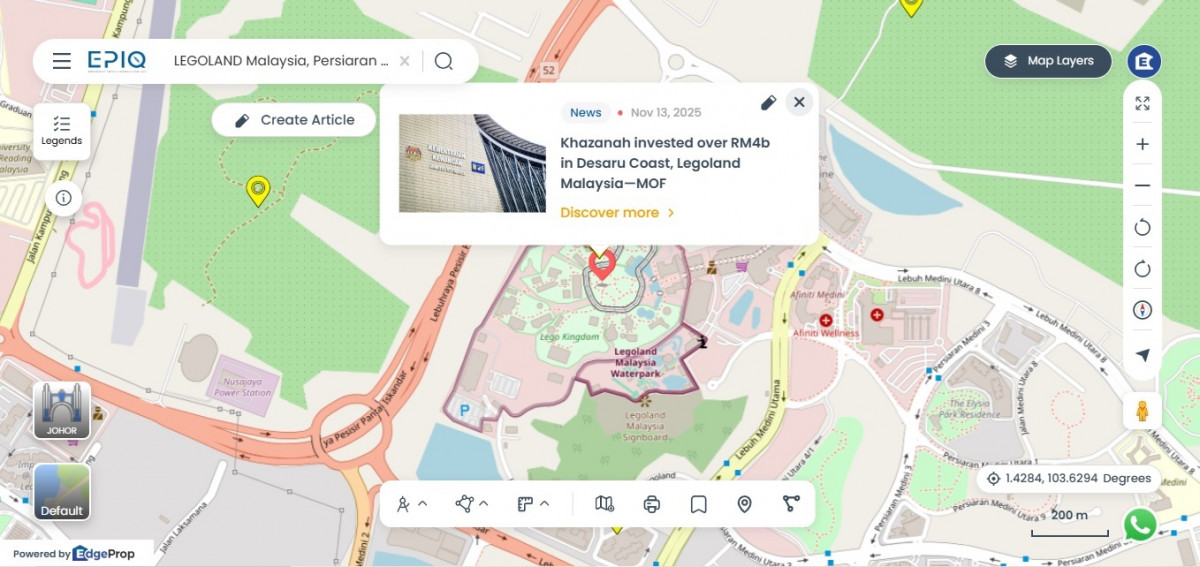Click the locate-me arrow icon
This screenshot has width=1200, height=567.
tap(1142, 355)
